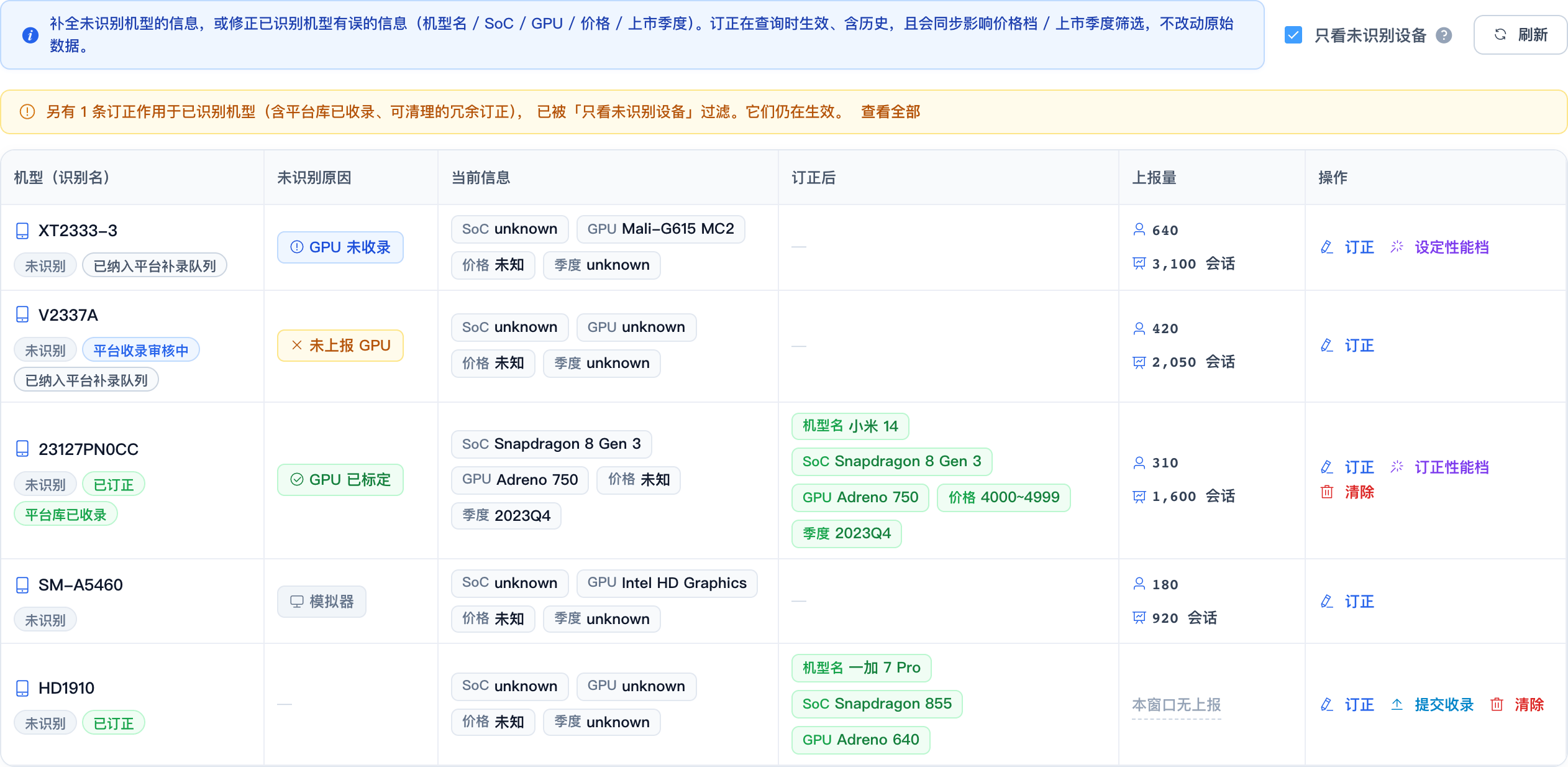Click 设定性能档 for XT2333-3

[x=1439, y=247]
